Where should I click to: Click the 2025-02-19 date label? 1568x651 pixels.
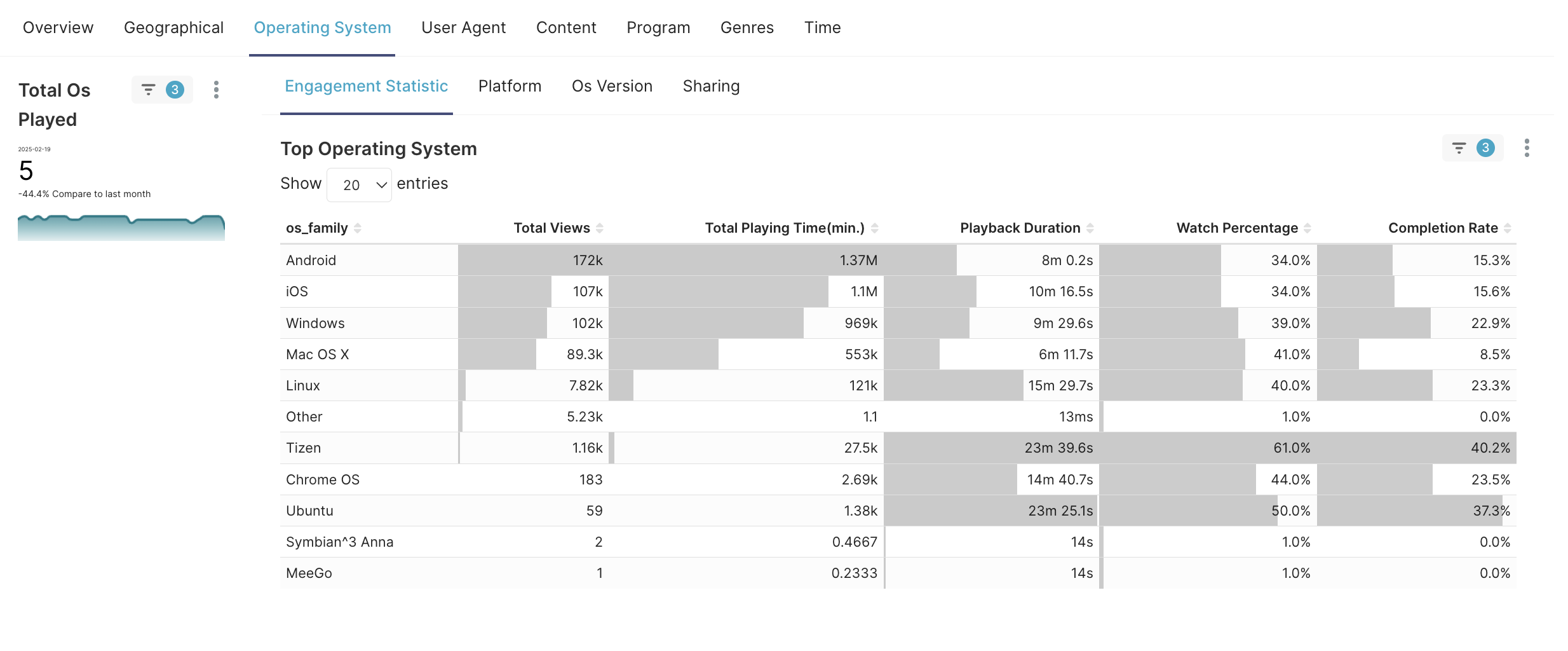pyautogui.click(x=34, y=149)
